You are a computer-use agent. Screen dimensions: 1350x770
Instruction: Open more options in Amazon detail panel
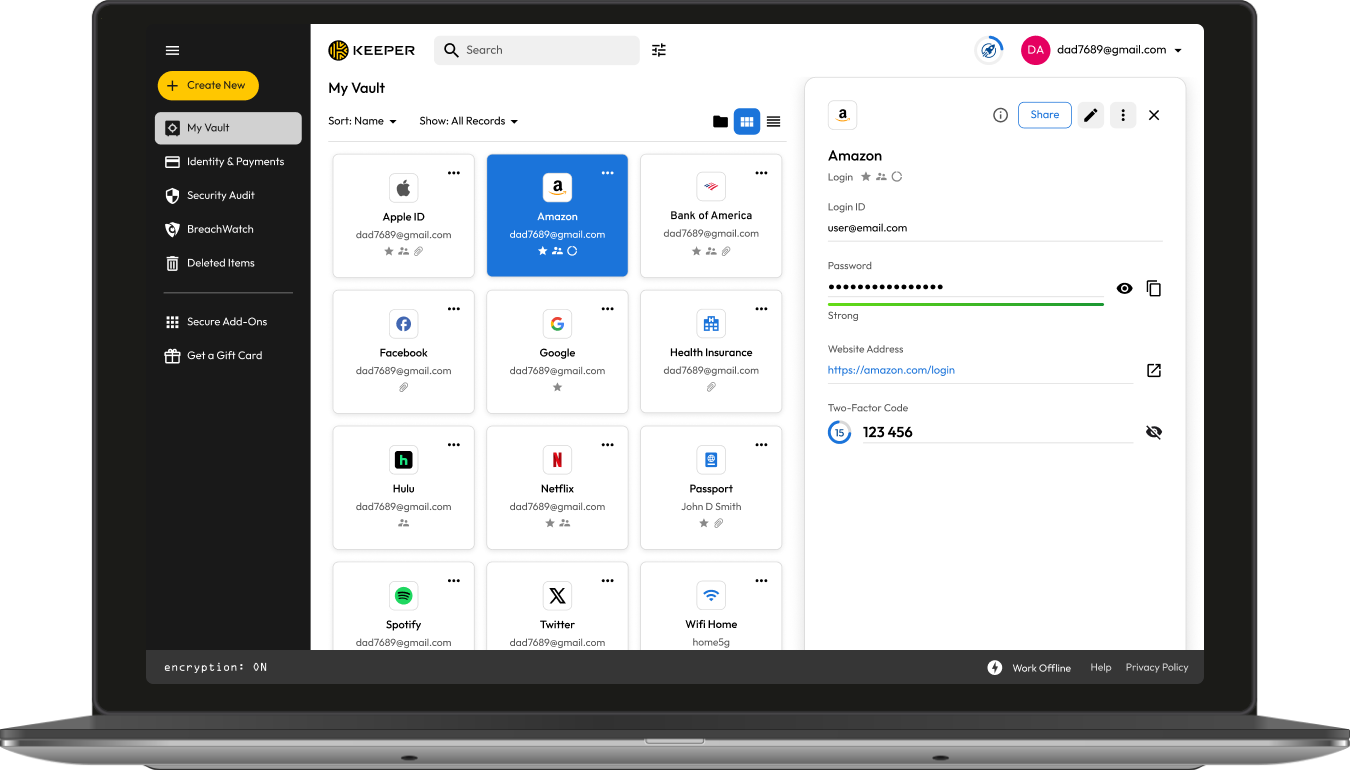point(1123,115)
